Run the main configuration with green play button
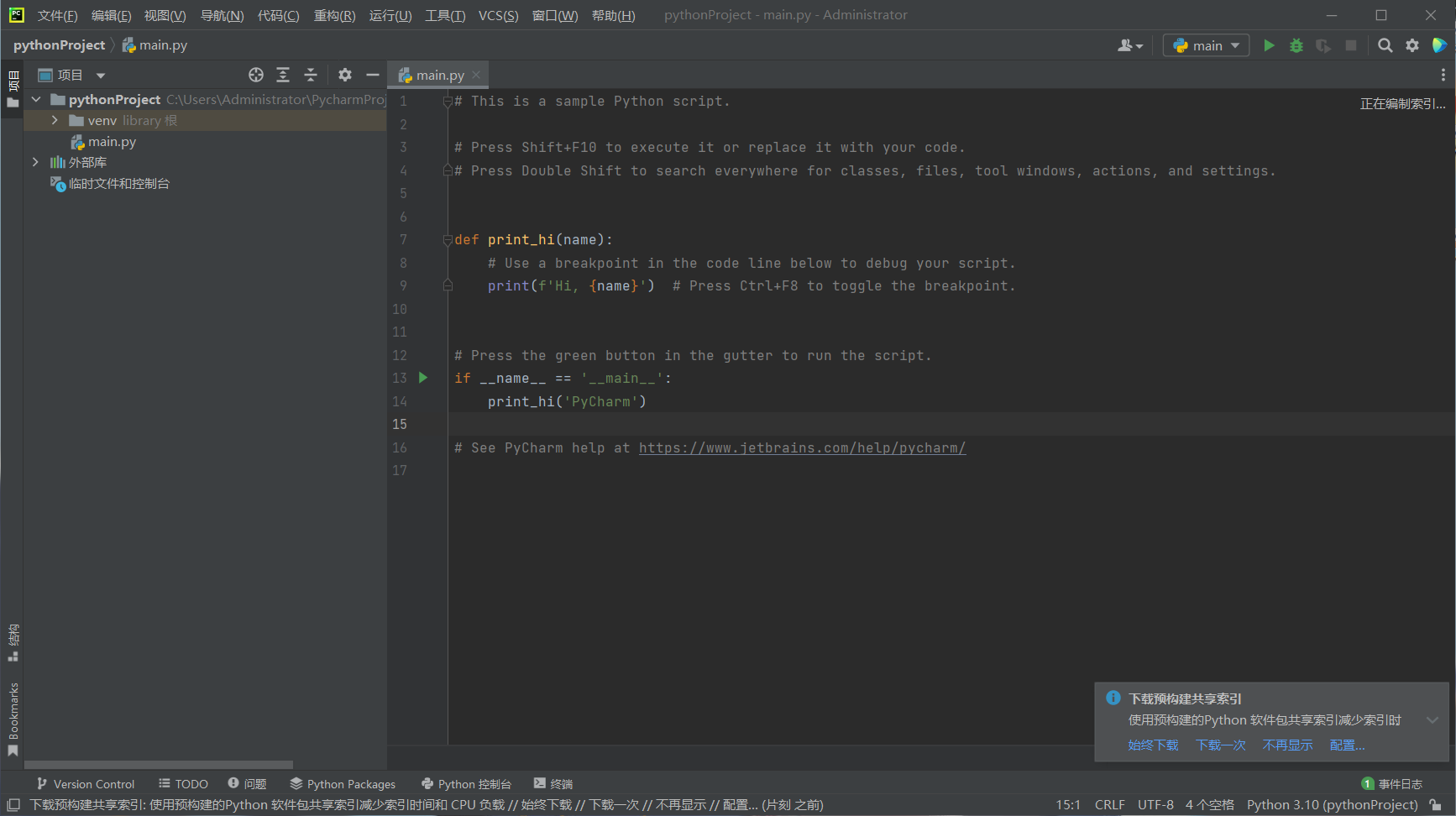The width and height of the screenshot is (1456, 816). [x=1269, y=45]
